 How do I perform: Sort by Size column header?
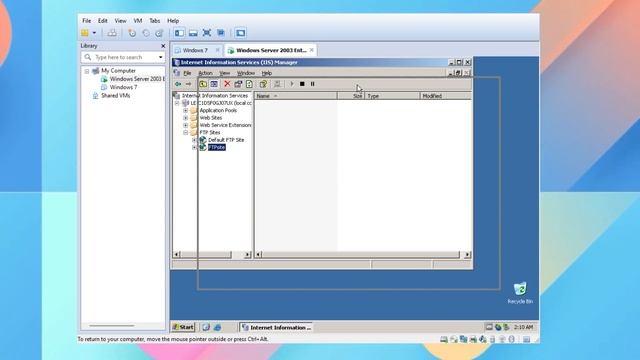click(x=351, y=96)
